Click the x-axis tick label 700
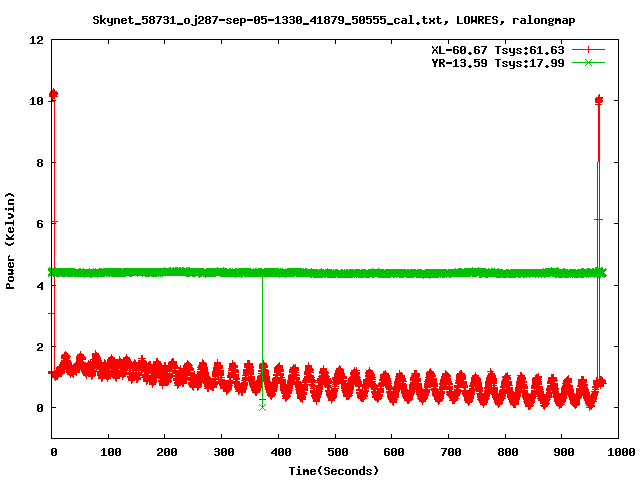This screenshot has width=640, height=480. tap(451, 452)
